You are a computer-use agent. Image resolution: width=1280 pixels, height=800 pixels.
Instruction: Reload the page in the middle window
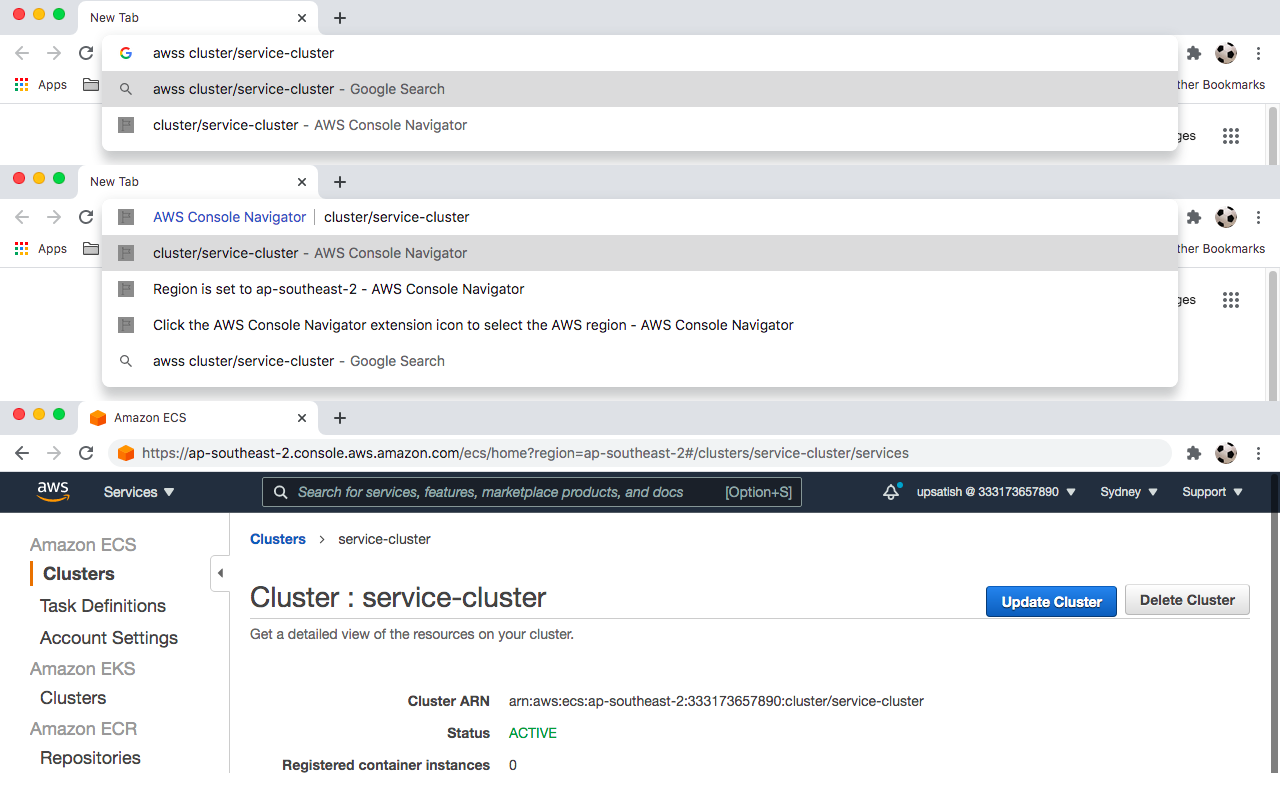point(86,217)
